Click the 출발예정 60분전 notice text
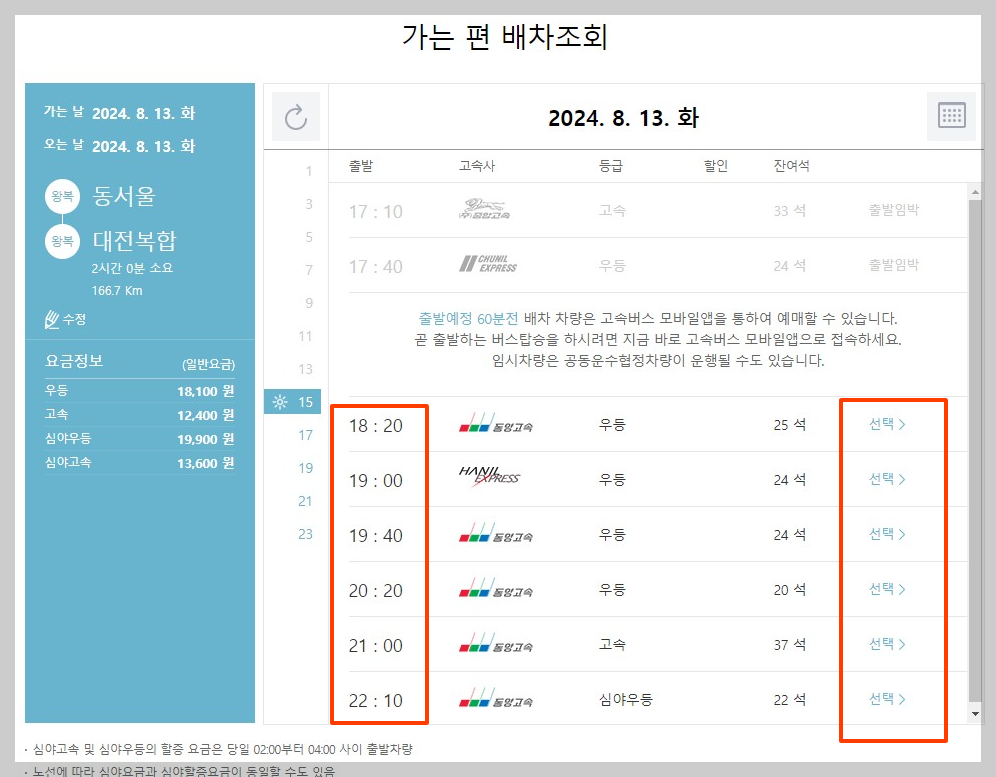Screen dimensions: 996x777 (x=468, y=318)
